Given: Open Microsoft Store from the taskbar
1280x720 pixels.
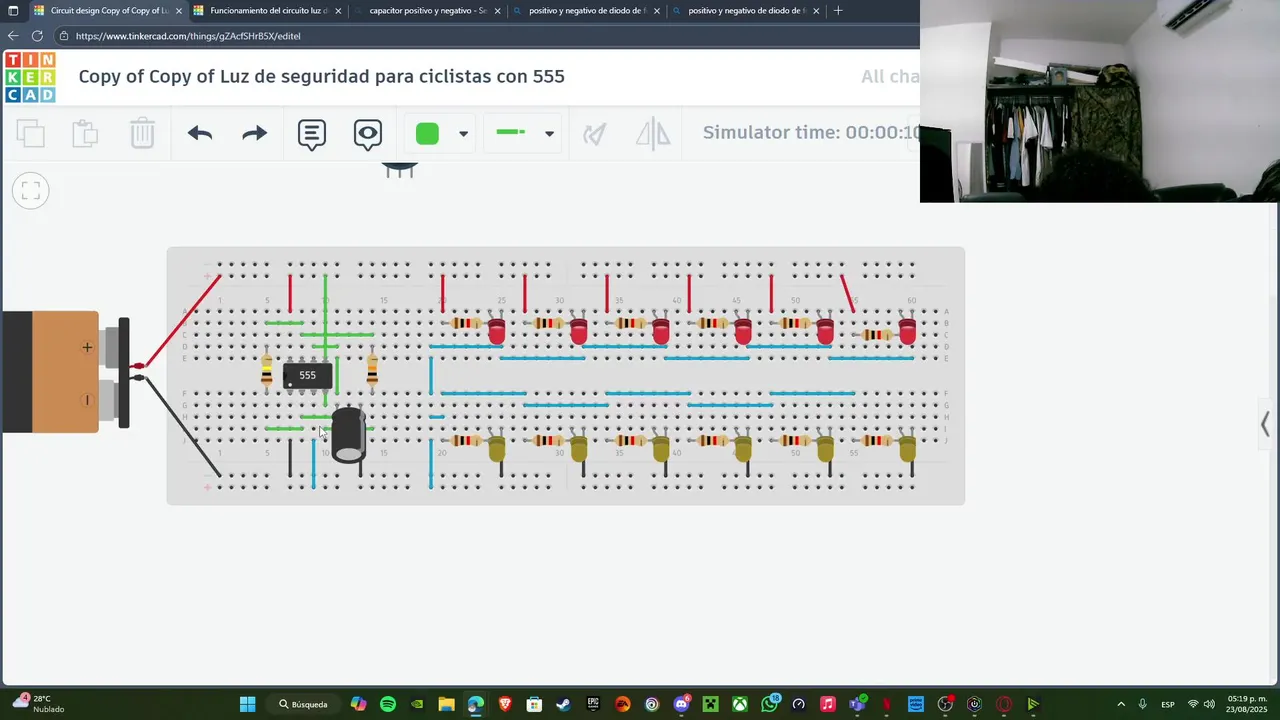Looking at the screenshot, I should click(x=534, y=704).
